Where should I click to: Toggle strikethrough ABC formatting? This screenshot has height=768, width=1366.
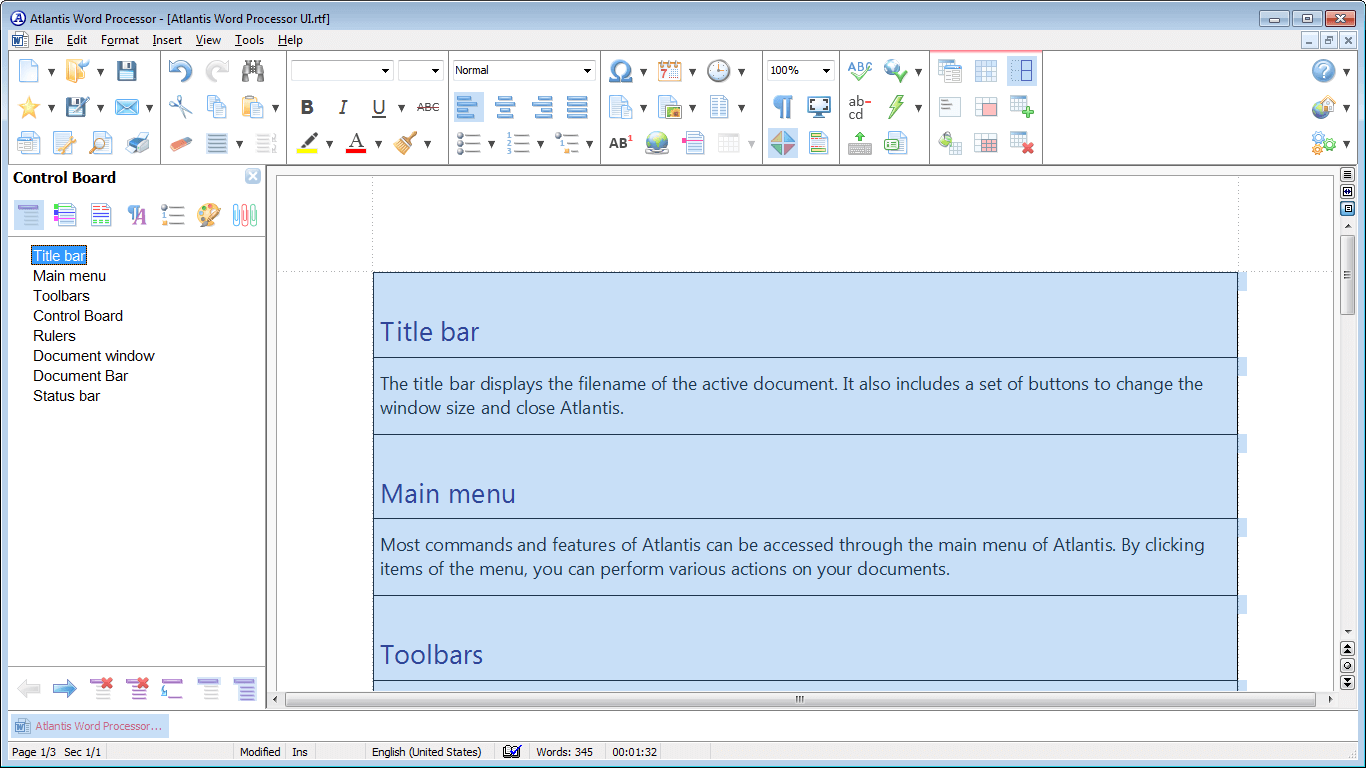(428, 107)
